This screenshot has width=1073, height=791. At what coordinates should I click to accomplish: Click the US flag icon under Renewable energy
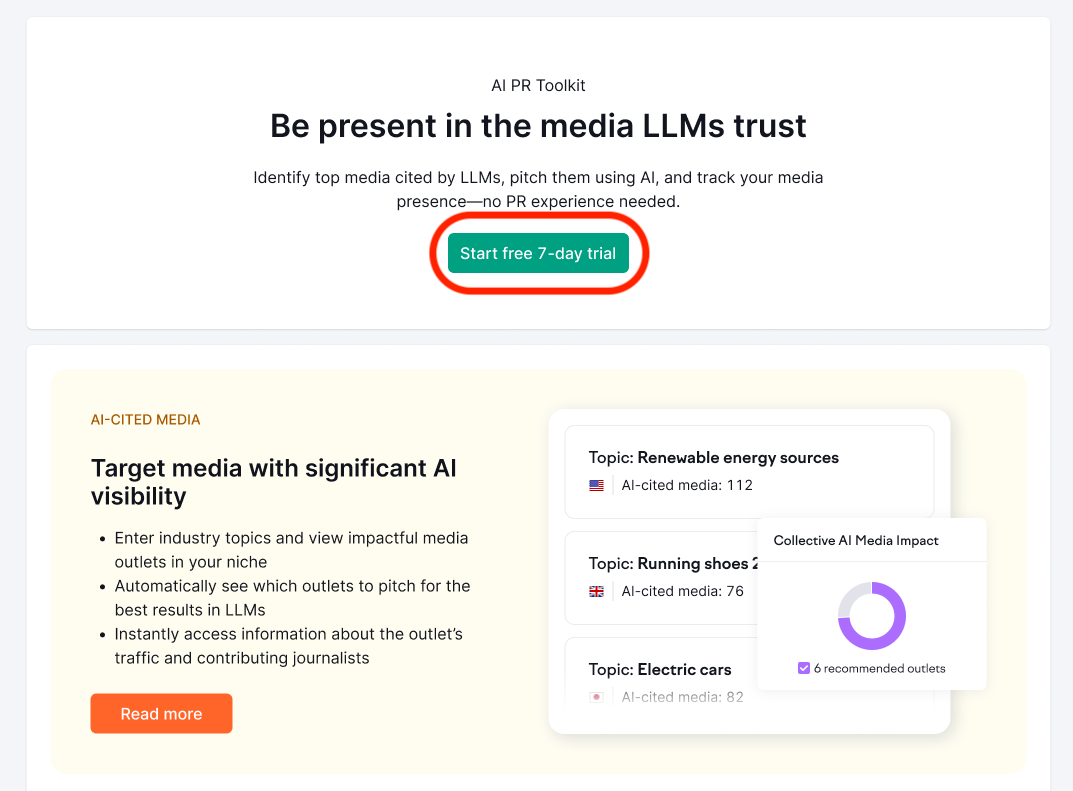[x=597, y=485]
